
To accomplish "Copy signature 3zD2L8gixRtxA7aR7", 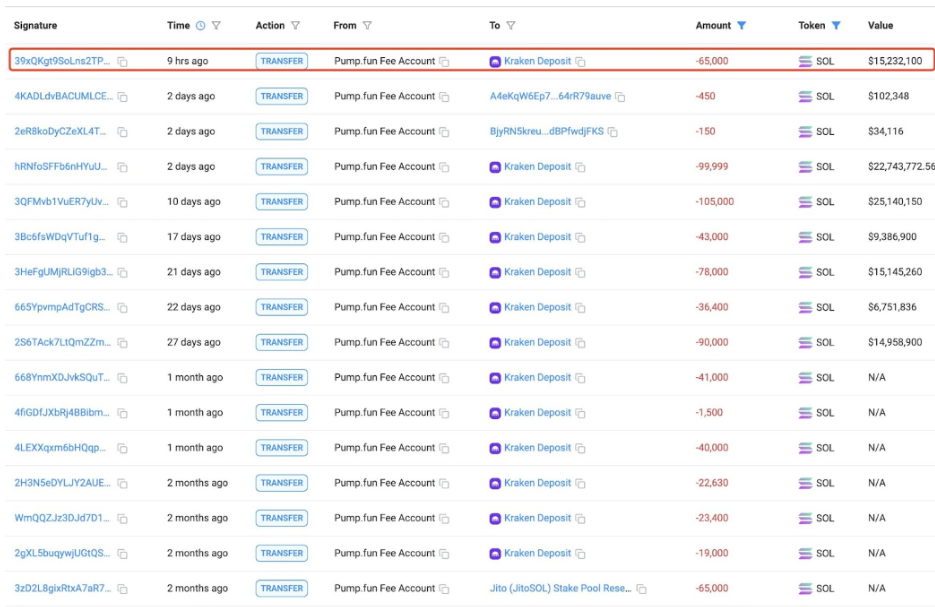I will (x=122, y=589).
